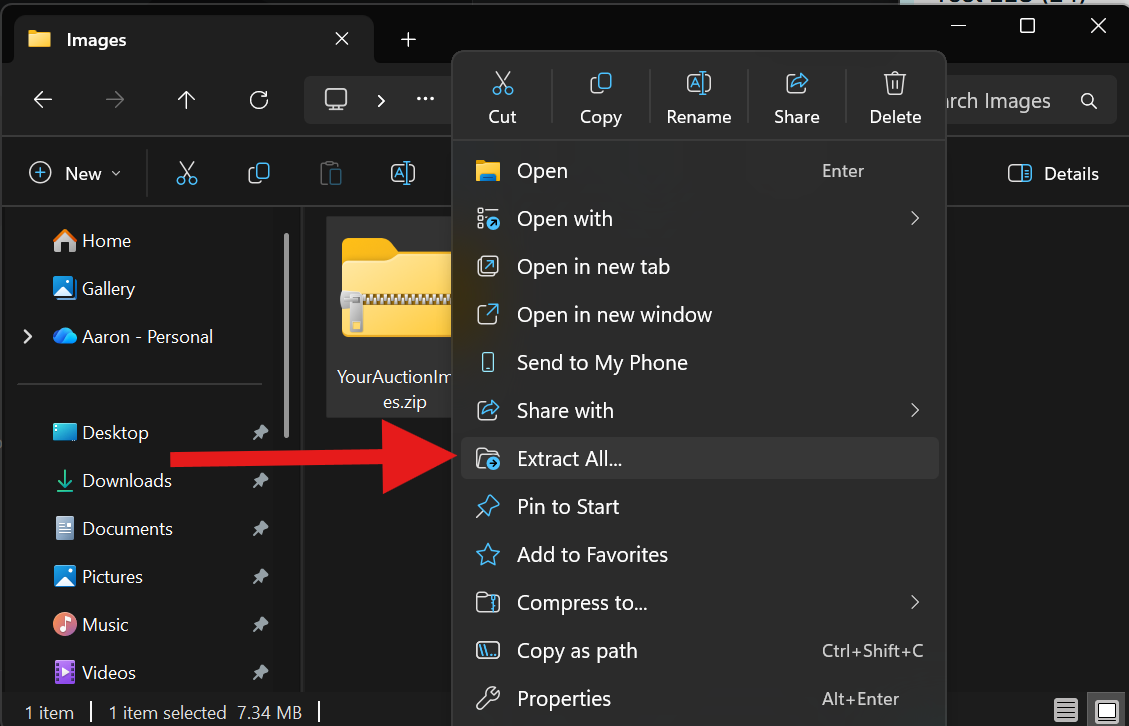The width and height of the screenshot is (1129, 726).
Task: Open the New item dropdown
Action: click(75, 174)
